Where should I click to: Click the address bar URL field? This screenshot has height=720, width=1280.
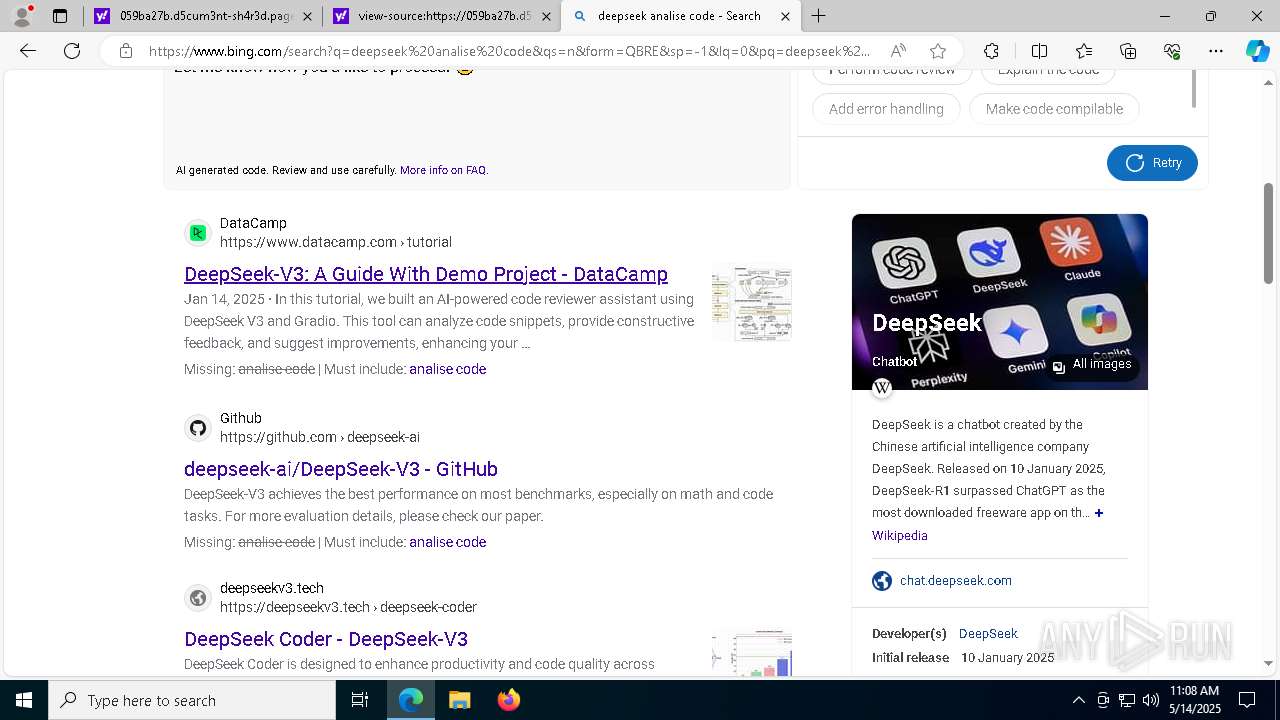click(x=510, y=51)
